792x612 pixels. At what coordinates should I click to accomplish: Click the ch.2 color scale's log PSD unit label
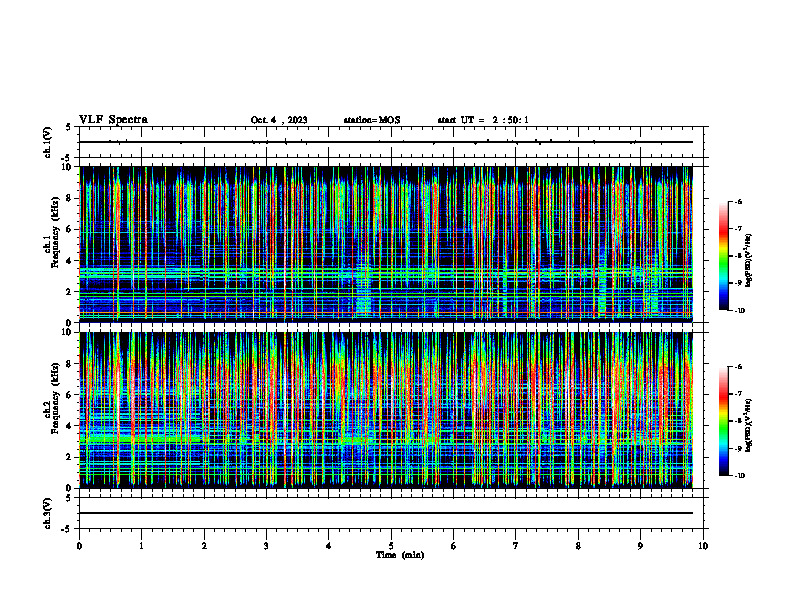click(x=749, y=425)
